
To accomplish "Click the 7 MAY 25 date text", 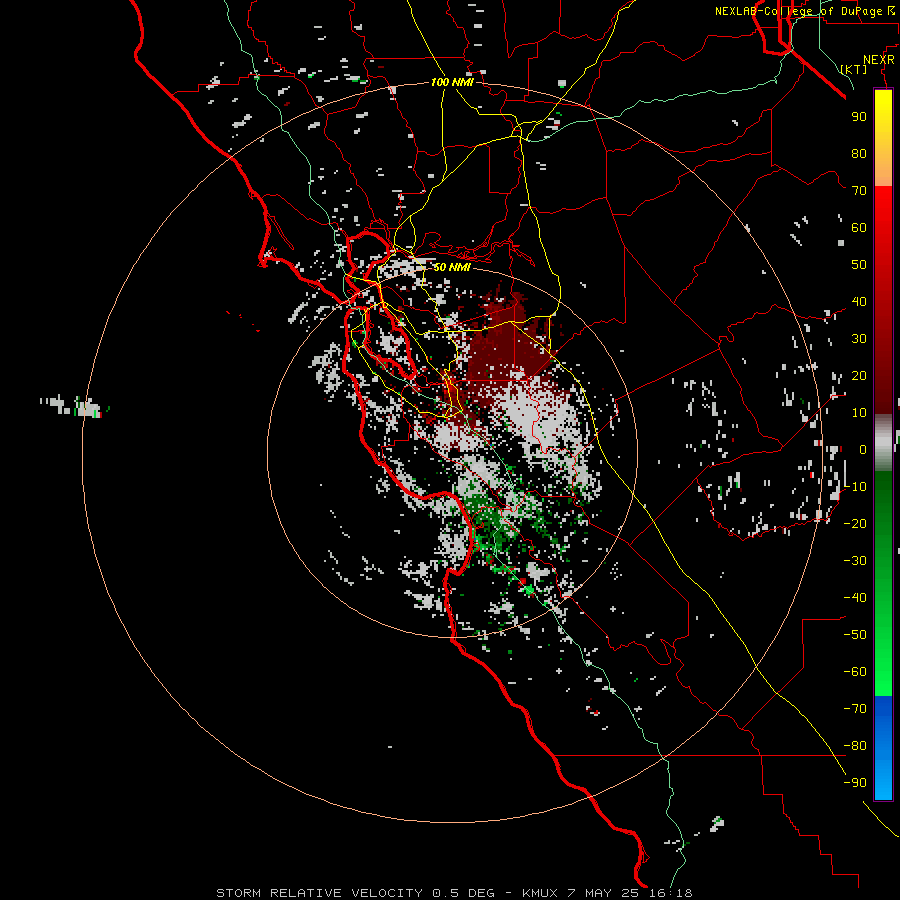I will [603, 893].
